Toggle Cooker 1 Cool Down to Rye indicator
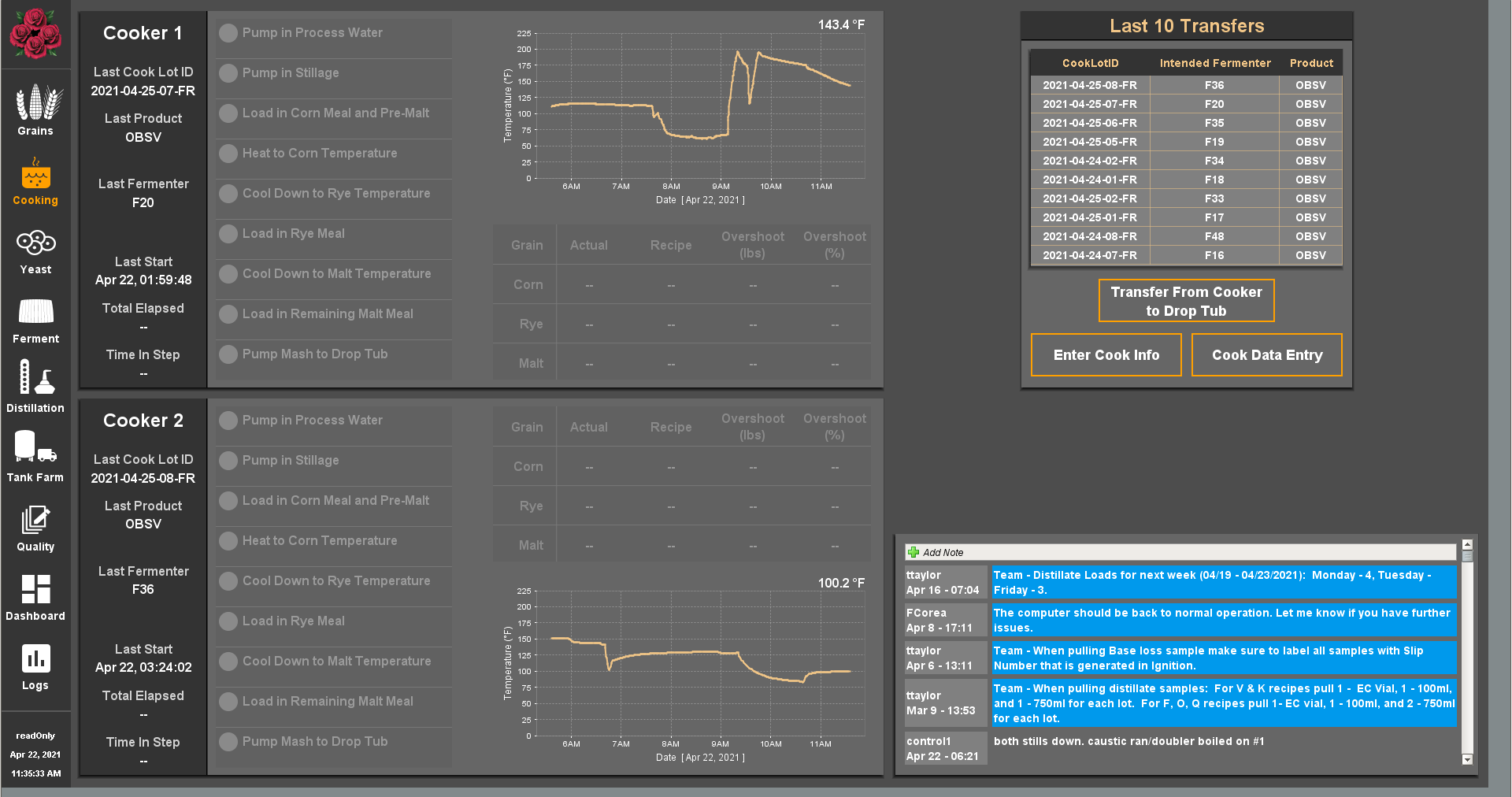 228,194
